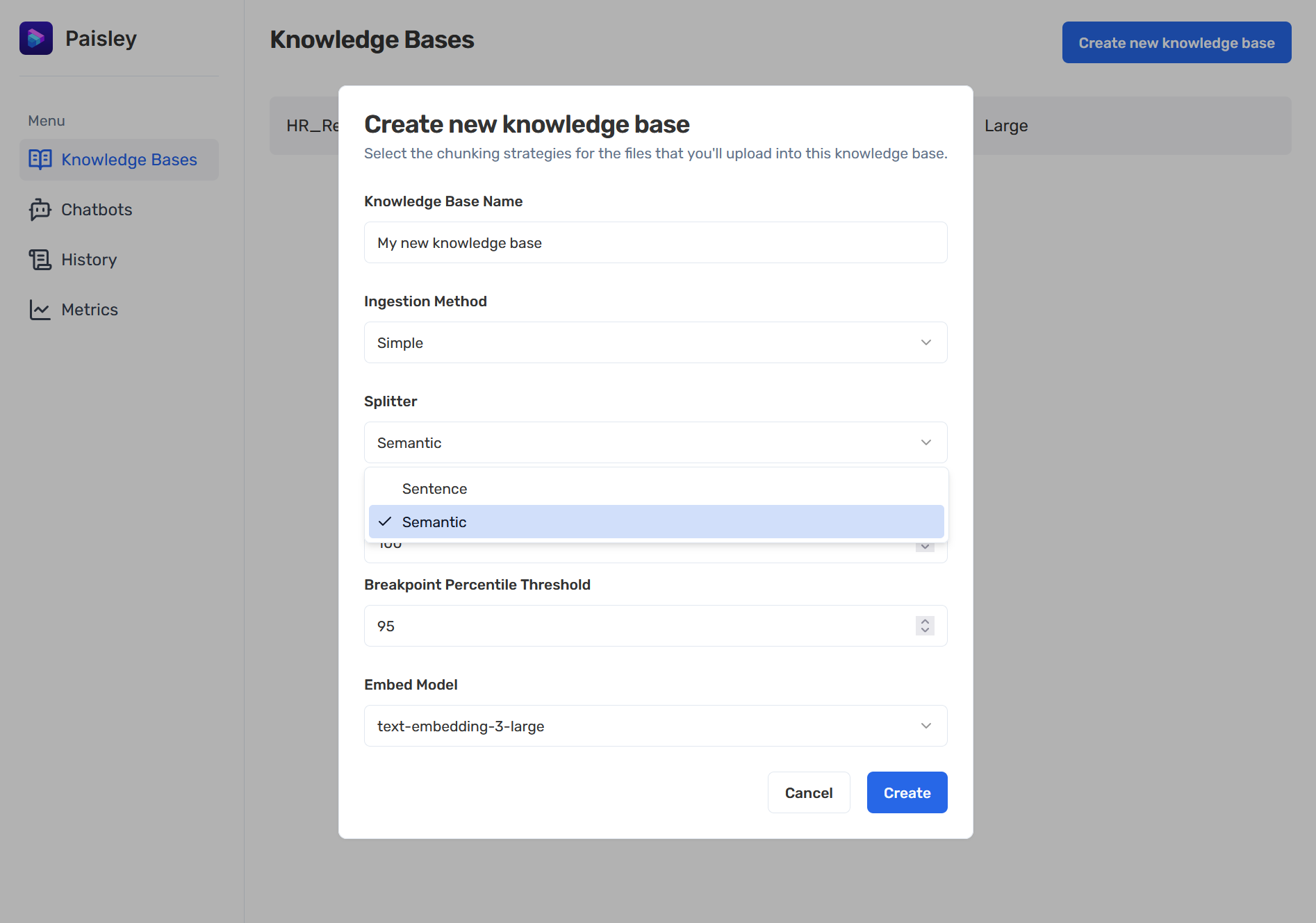Click the 'Splitter' label
Screen dimensions: 1316x923
click(x=390, y=401)
